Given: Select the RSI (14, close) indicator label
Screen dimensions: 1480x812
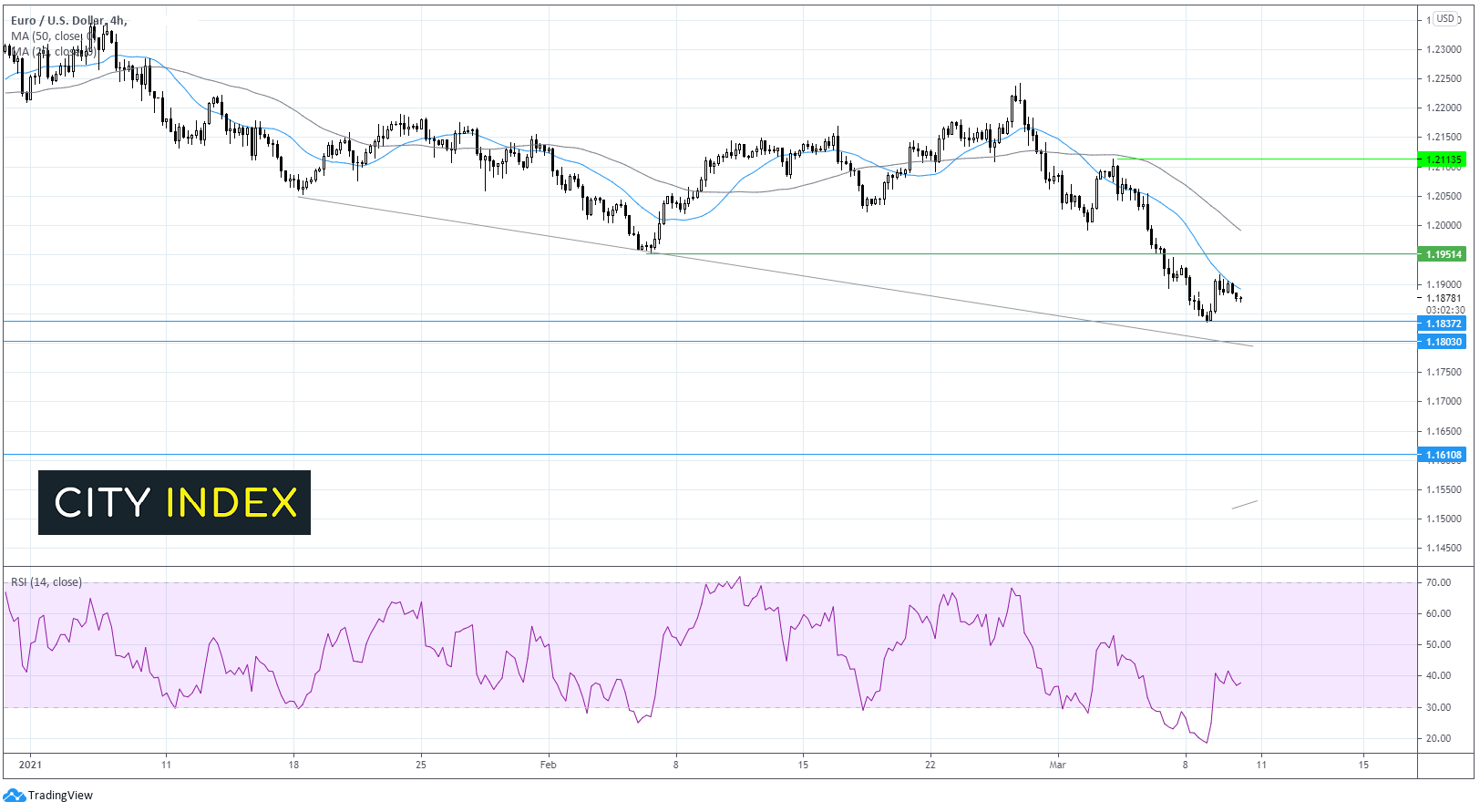Looking at the screenshot, I should tap(46, 582).
